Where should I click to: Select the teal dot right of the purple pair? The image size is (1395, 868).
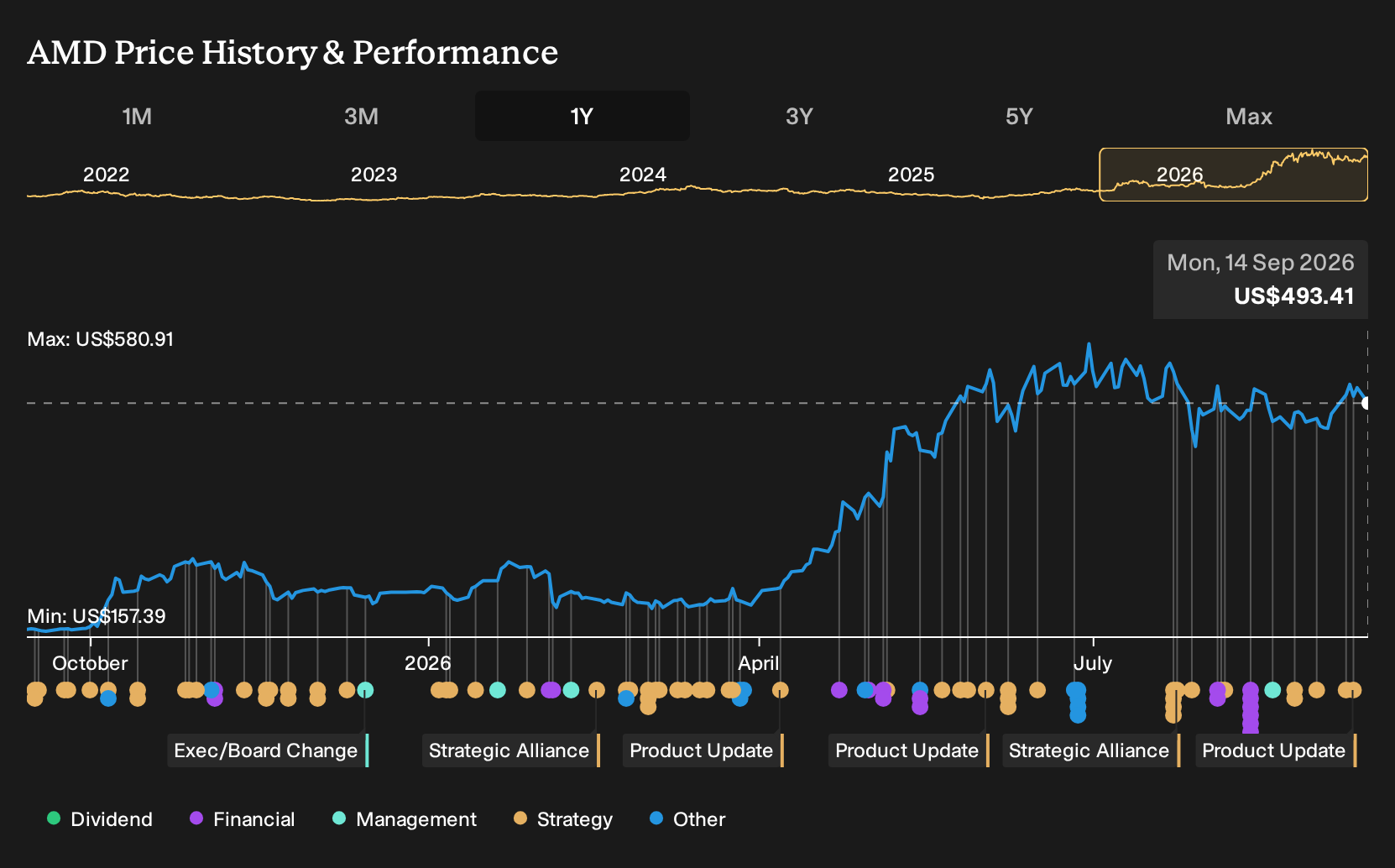click(571, 690)
